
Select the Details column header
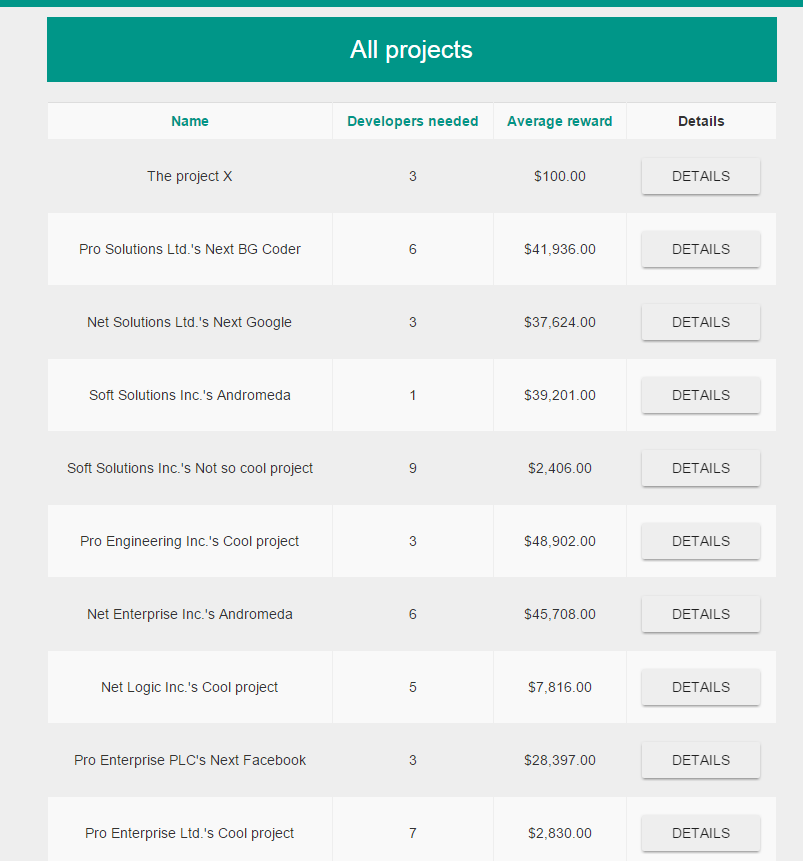701,121
